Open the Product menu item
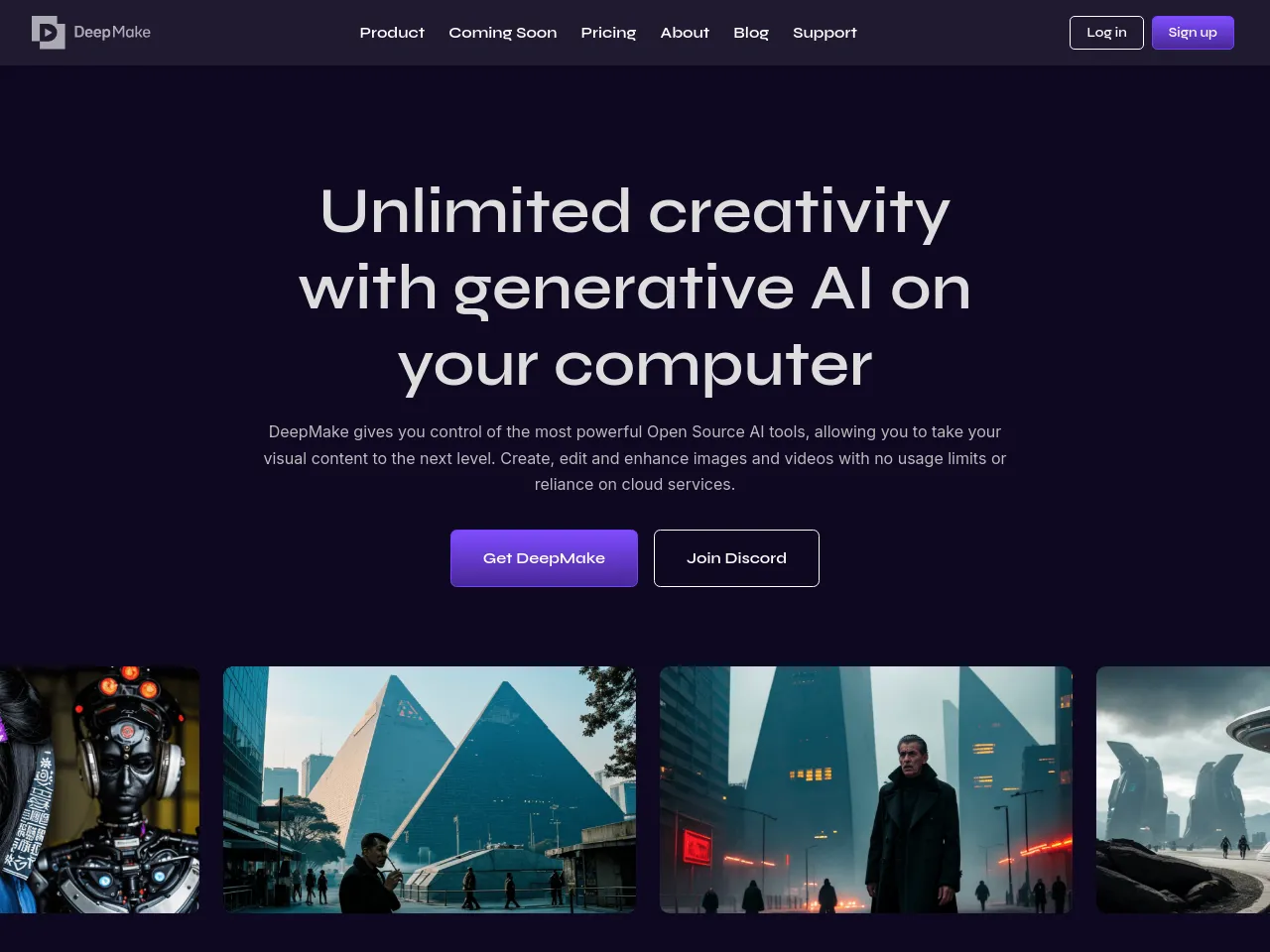The height and width of the screenshot is (952, 1270). (392, 33)
